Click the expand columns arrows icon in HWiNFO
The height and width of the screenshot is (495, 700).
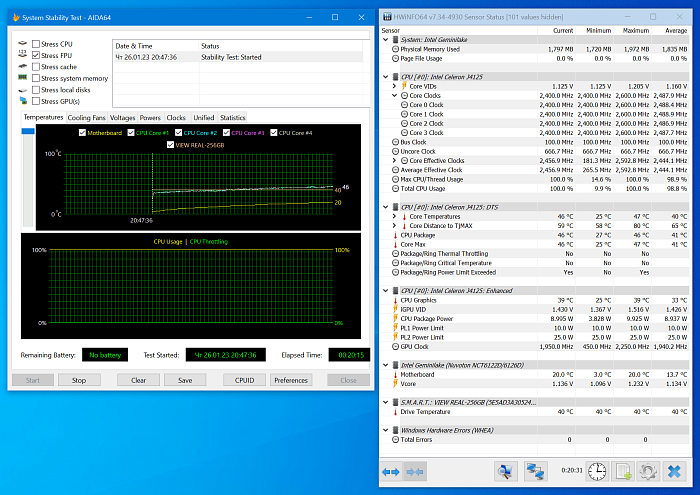(x=391, y=472)
